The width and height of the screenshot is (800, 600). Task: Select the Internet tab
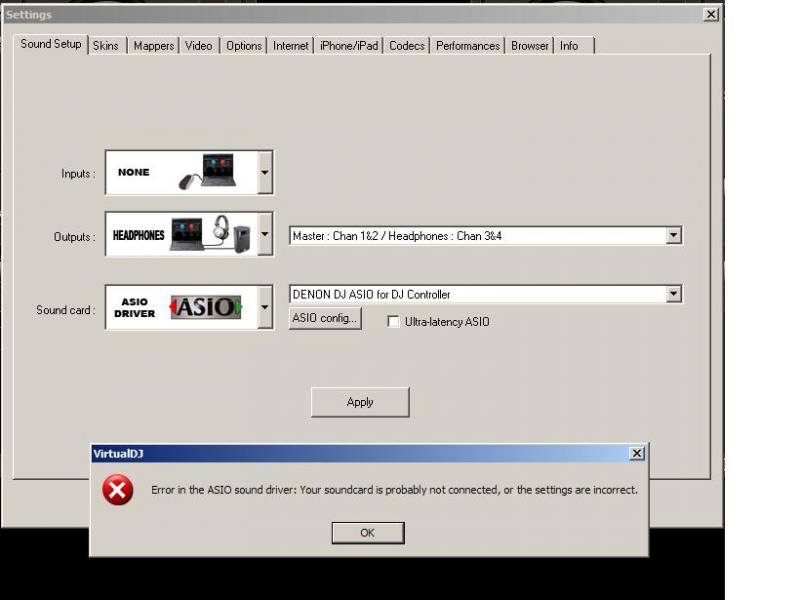tap(290, 46)
